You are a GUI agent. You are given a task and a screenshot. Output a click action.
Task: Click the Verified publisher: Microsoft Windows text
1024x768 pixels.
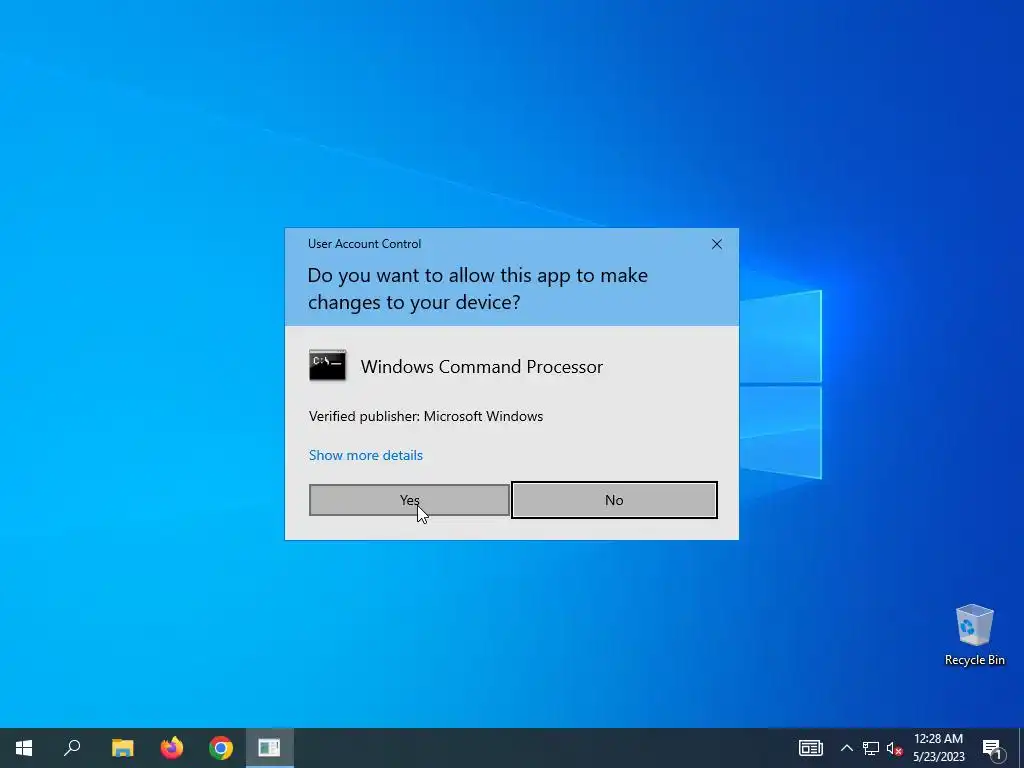426,416
